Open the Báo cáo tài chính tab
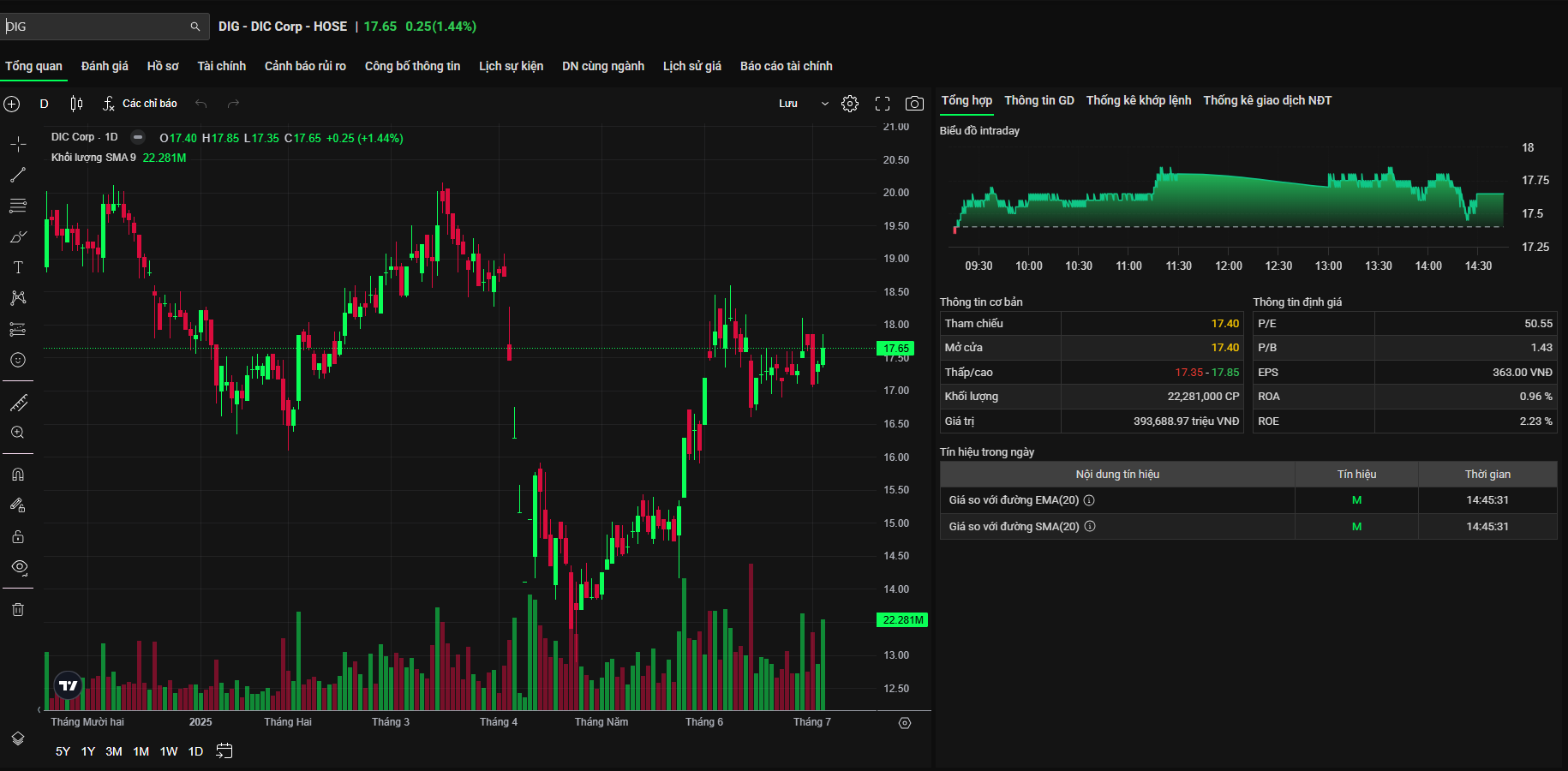This screenshot has width=1568, height=771. click(786, 66)
